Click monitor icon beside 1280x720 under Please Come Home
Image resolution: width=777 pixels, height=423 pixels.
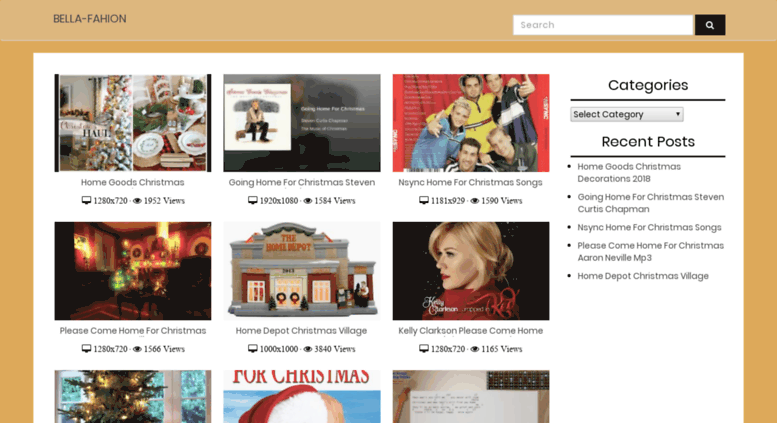tap(86, 349)
